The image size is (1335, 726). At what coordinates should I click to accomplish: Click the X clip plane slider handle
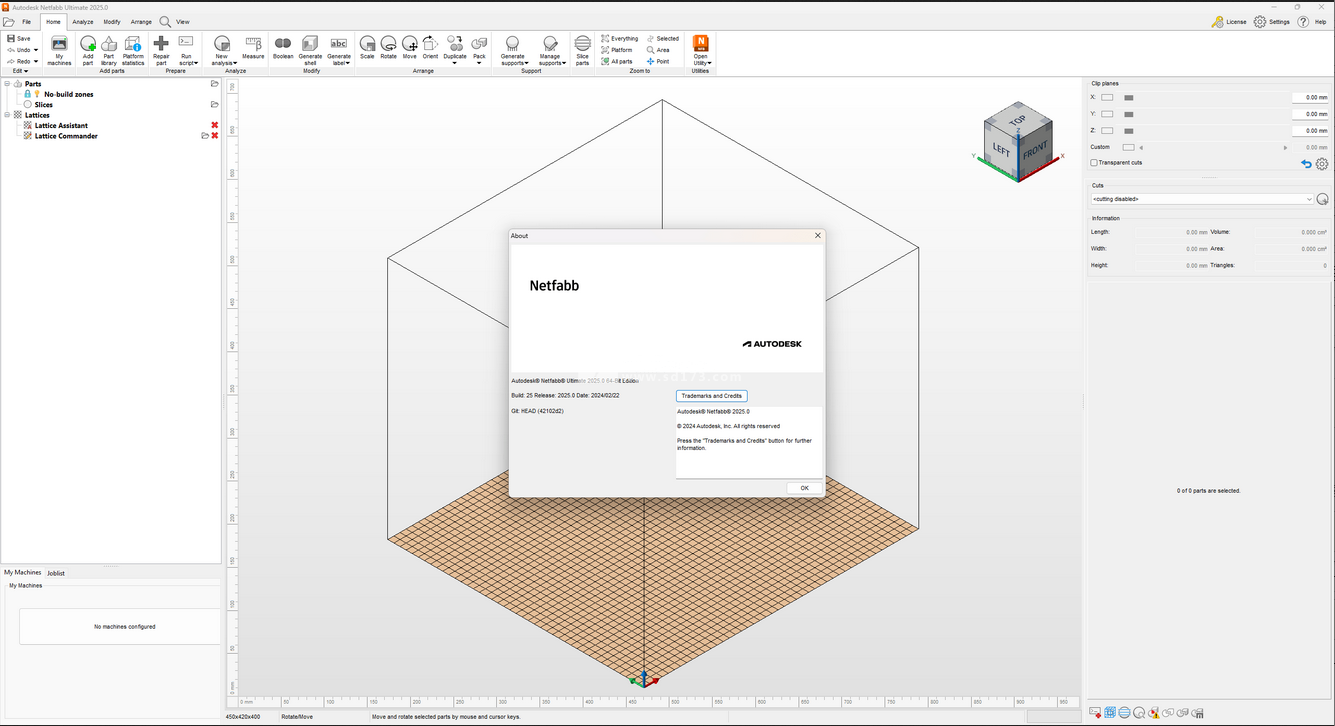[x=1129, y=98]
